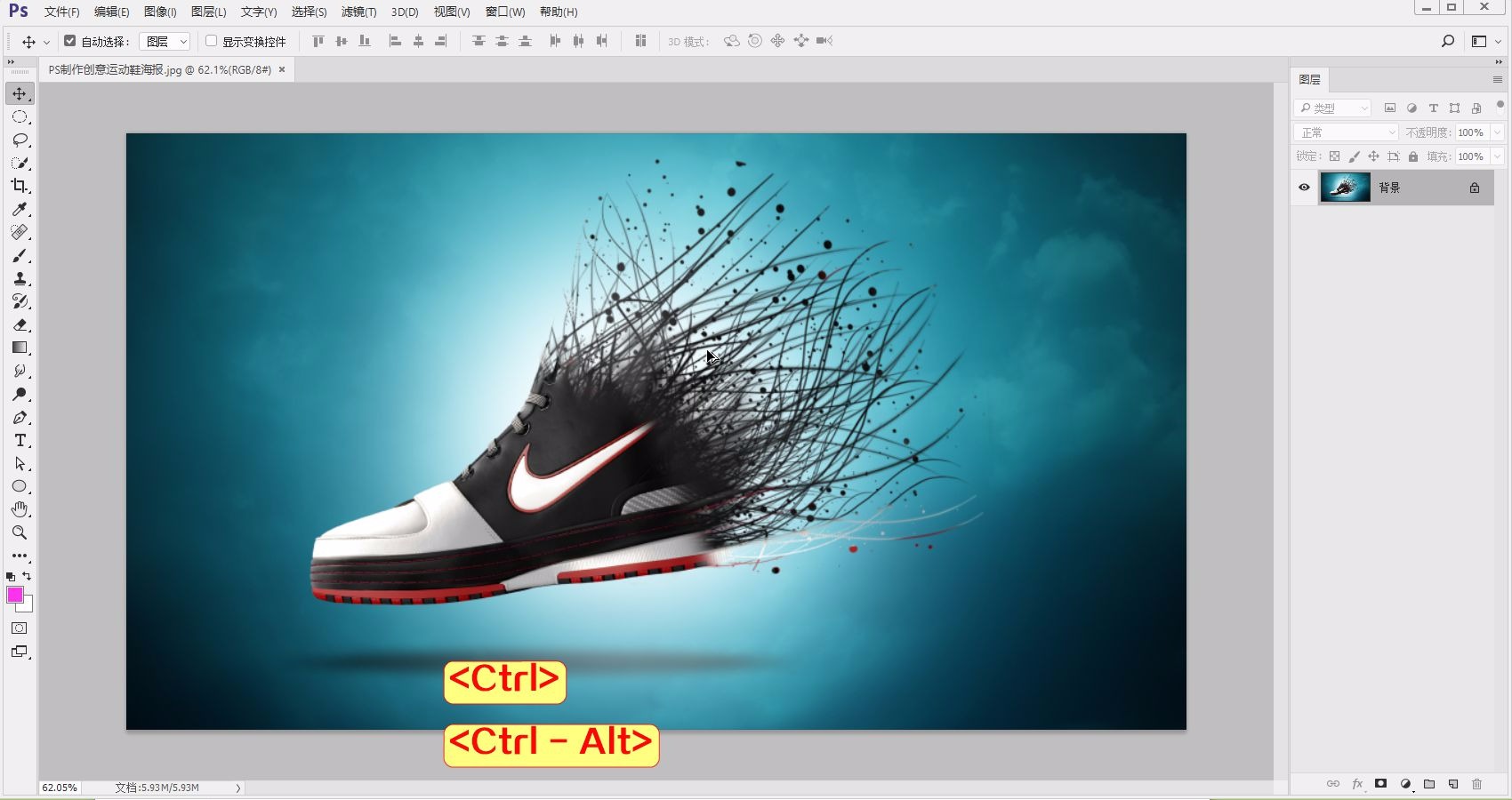Select the Eraser tool

coord(20,324)
